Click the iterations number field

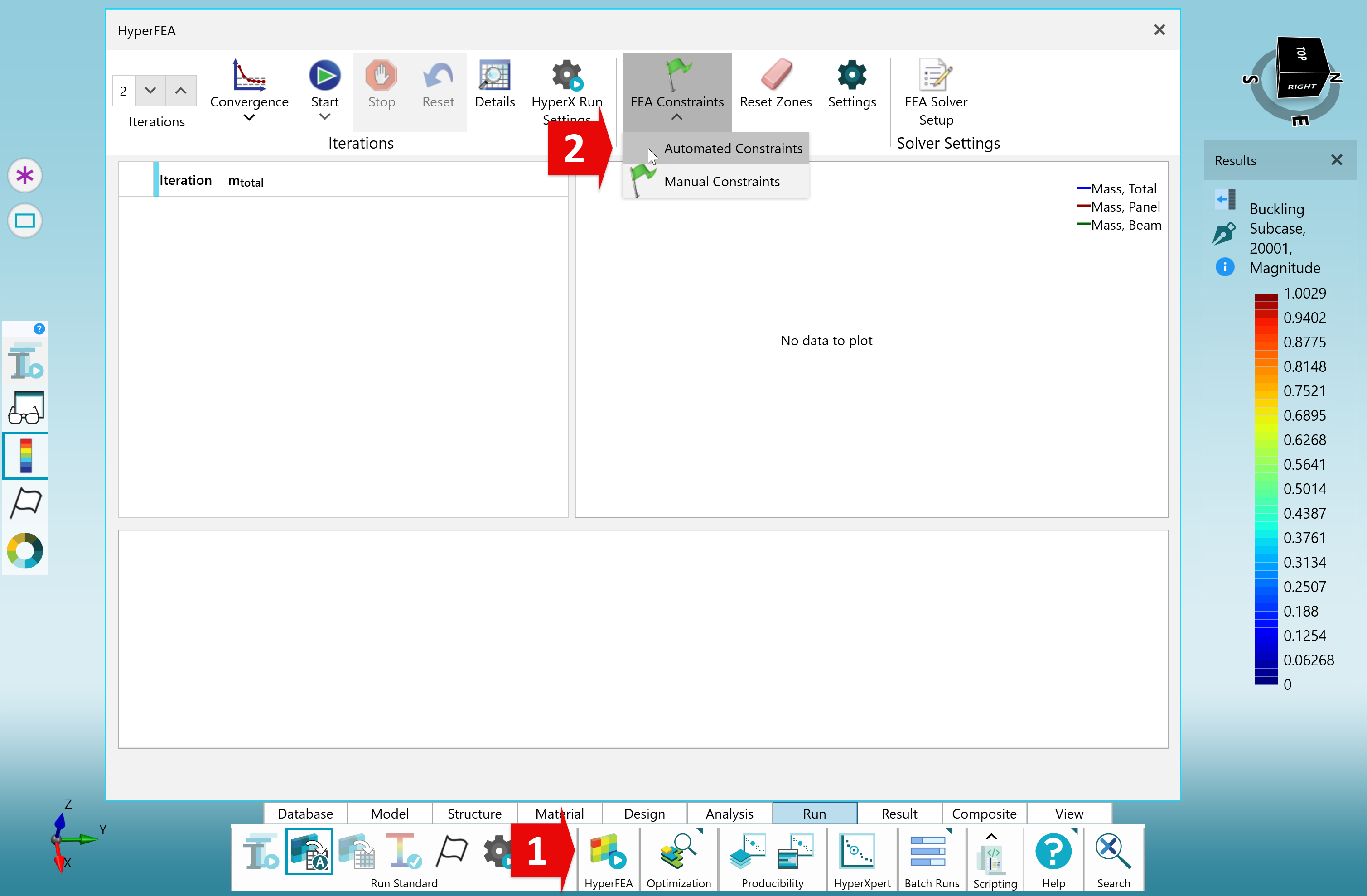pos(124,91)
